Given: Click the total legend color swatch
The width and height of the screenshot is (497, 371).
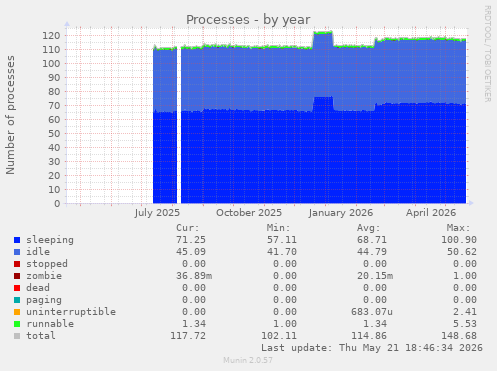Looking at the screenshot, I should coord(17,336).
